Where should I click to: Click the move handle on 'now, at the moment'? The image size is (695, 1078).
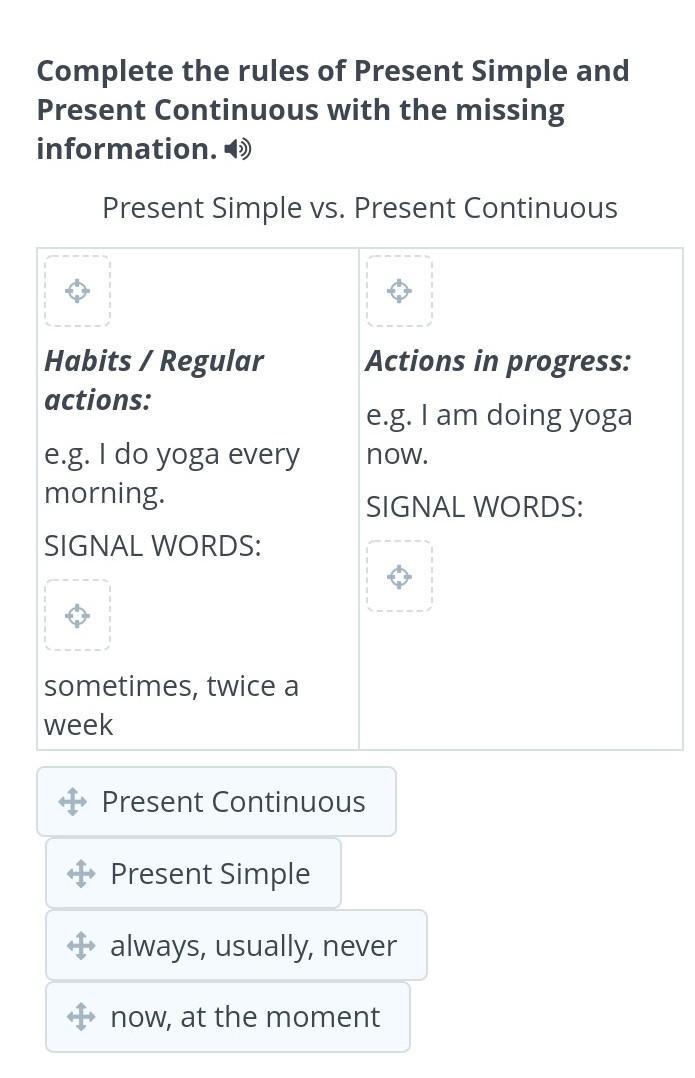click(x=80, y=1018)
